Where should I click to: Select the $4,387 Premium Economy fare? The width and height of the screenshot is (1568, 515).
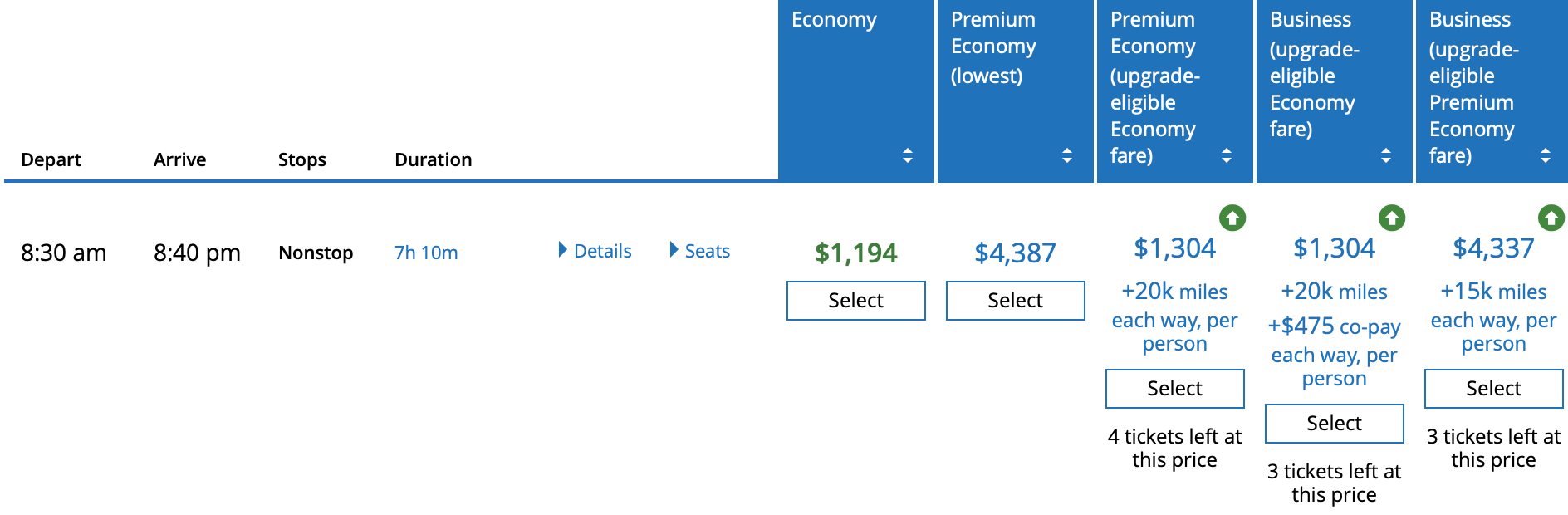point(1015,301)
